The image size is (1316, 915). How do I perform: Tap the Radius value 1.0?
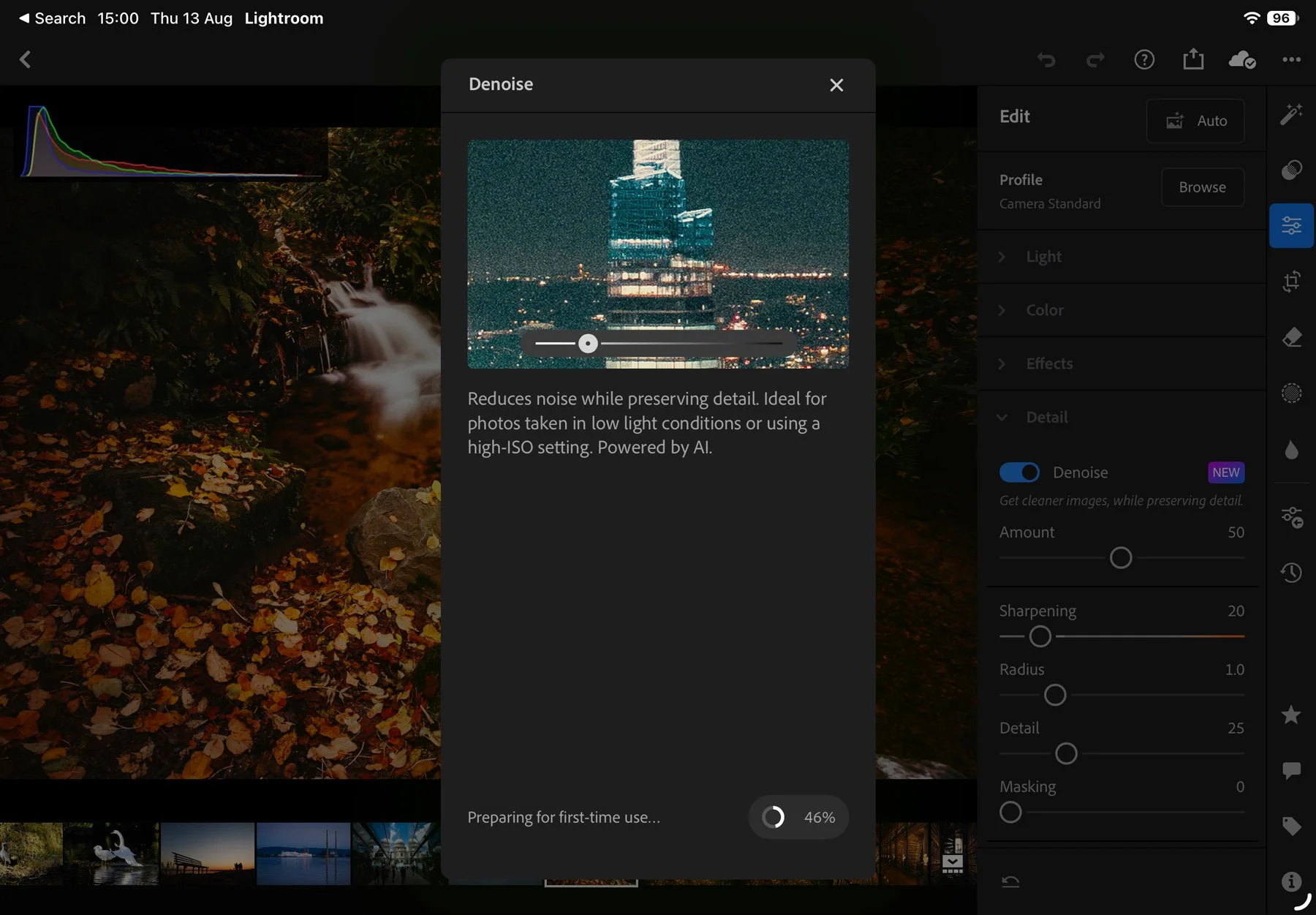(1234, 669)
